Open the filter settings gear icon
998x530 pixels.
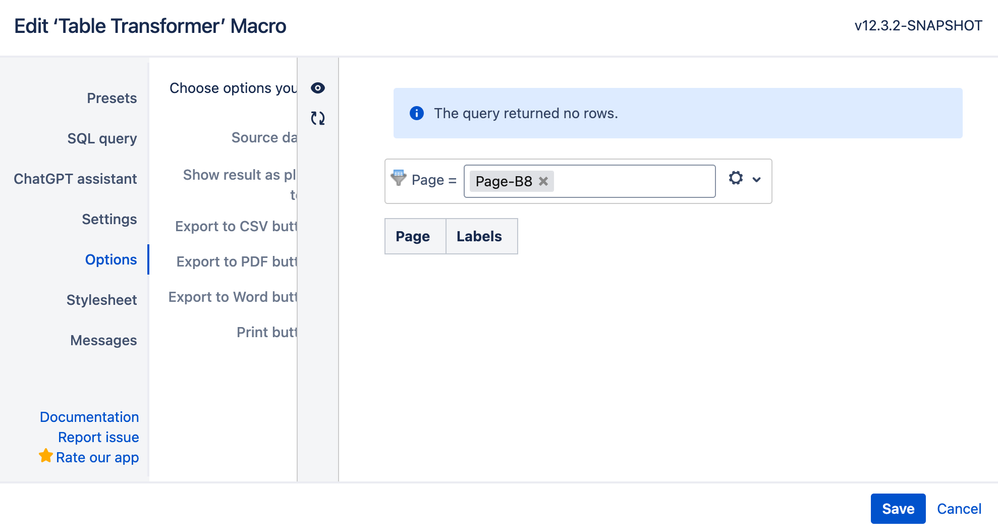[x=736, y=178]
